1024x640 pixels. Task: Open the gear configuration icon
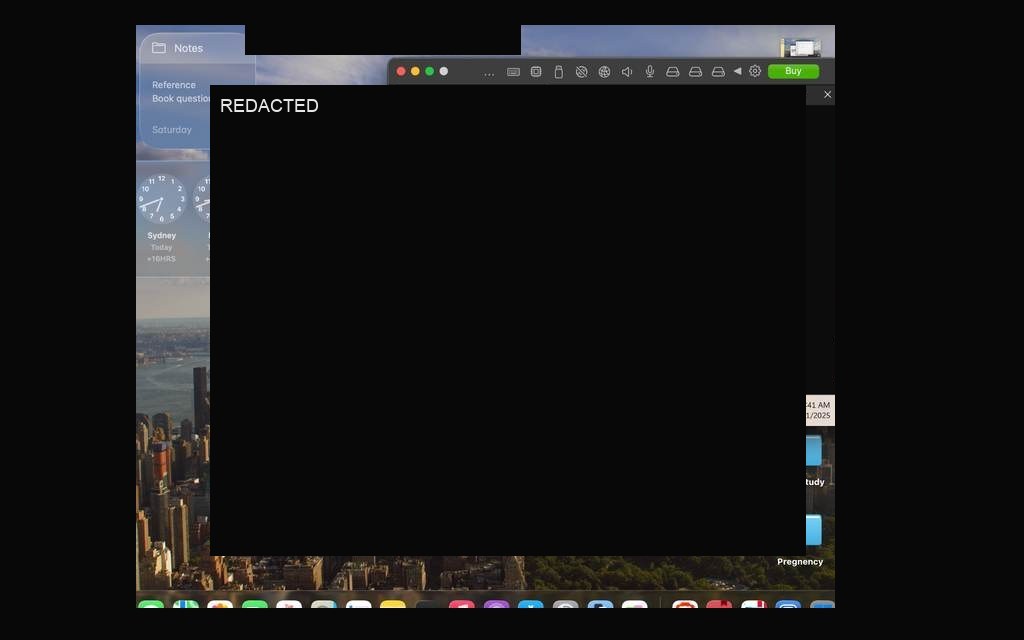coord(755,71)
